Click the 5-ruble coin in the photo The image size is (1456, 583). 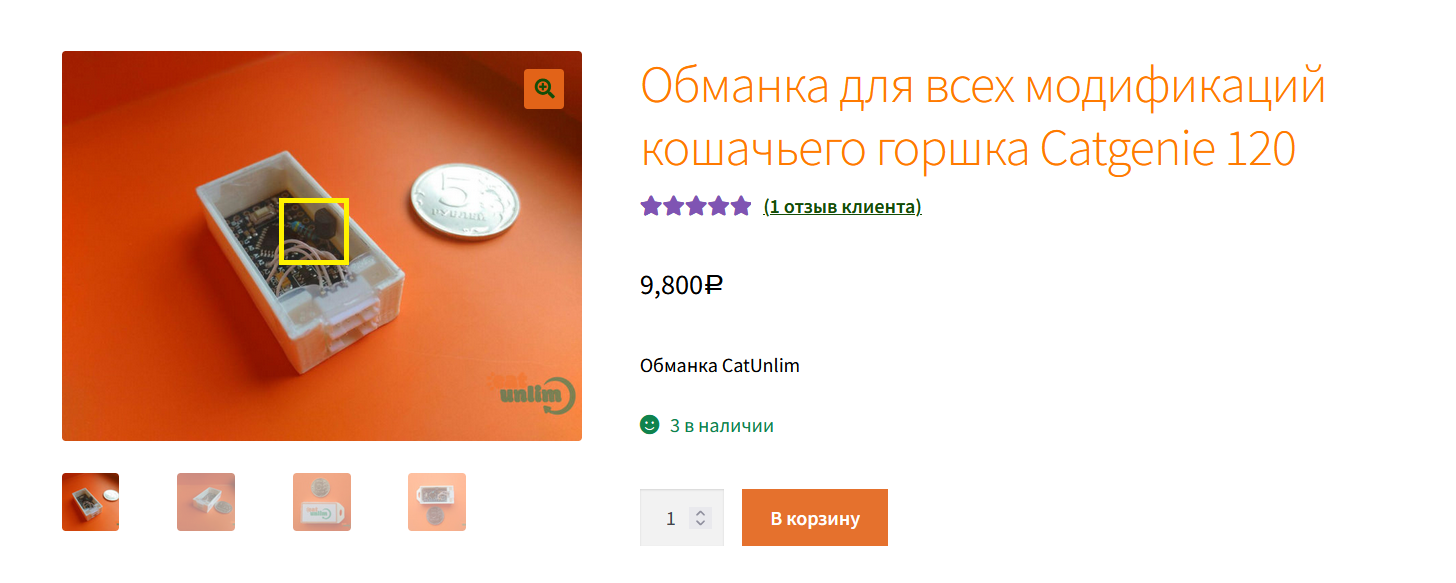[x=462, y=201]
